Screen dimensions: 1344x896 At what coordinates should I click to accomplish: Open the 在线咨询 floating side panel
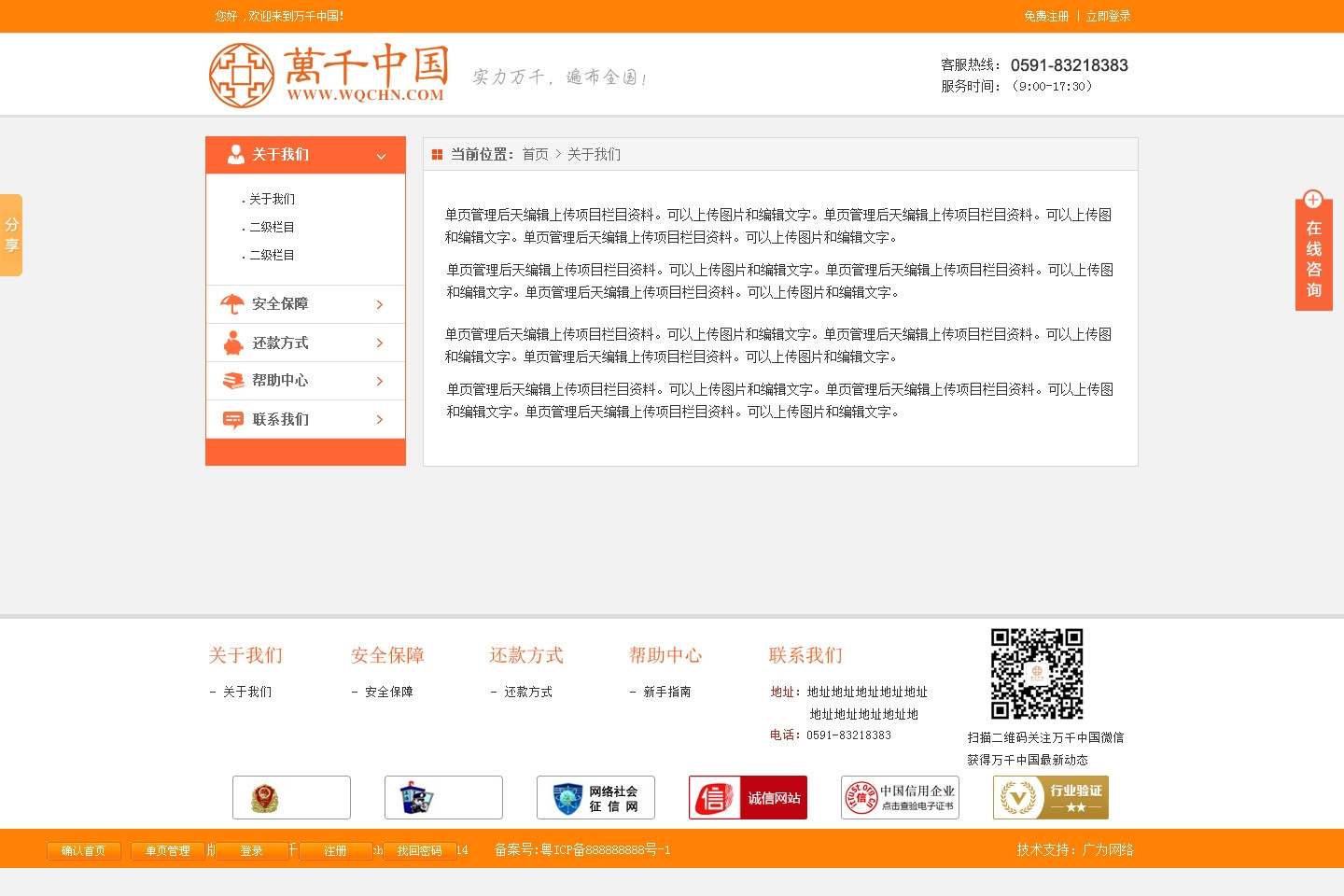[x=1313, y=254]
